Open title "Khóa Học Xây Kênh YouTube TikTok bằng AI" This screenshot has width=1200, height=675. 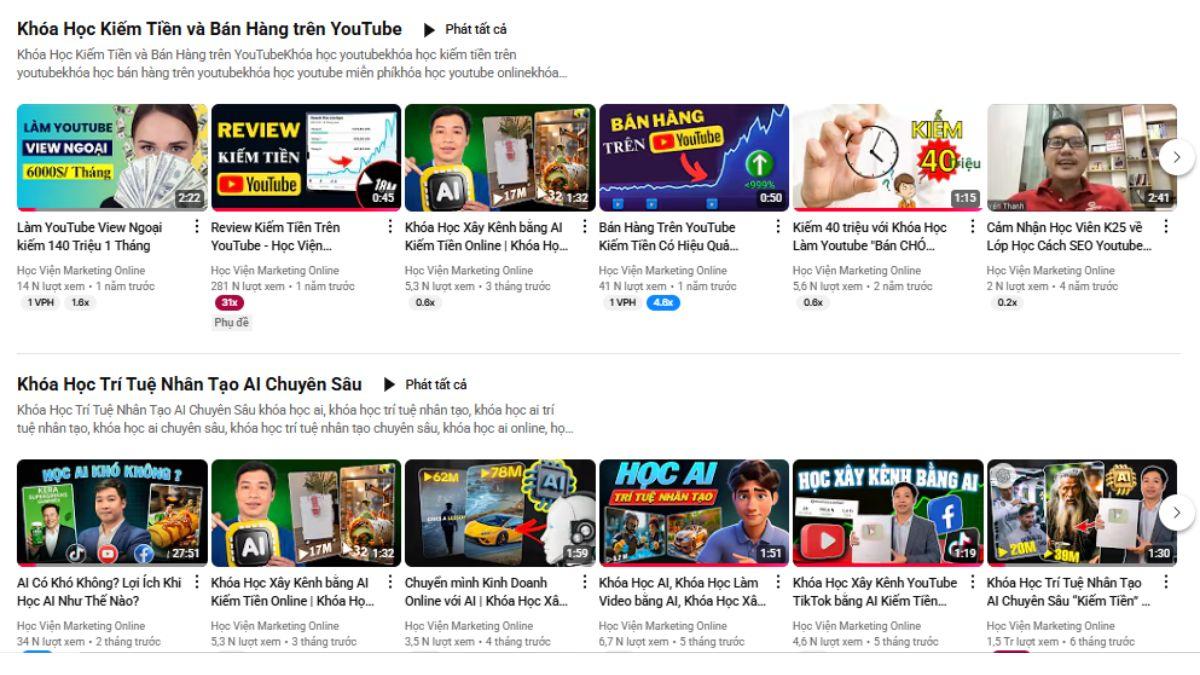[875, 591]
